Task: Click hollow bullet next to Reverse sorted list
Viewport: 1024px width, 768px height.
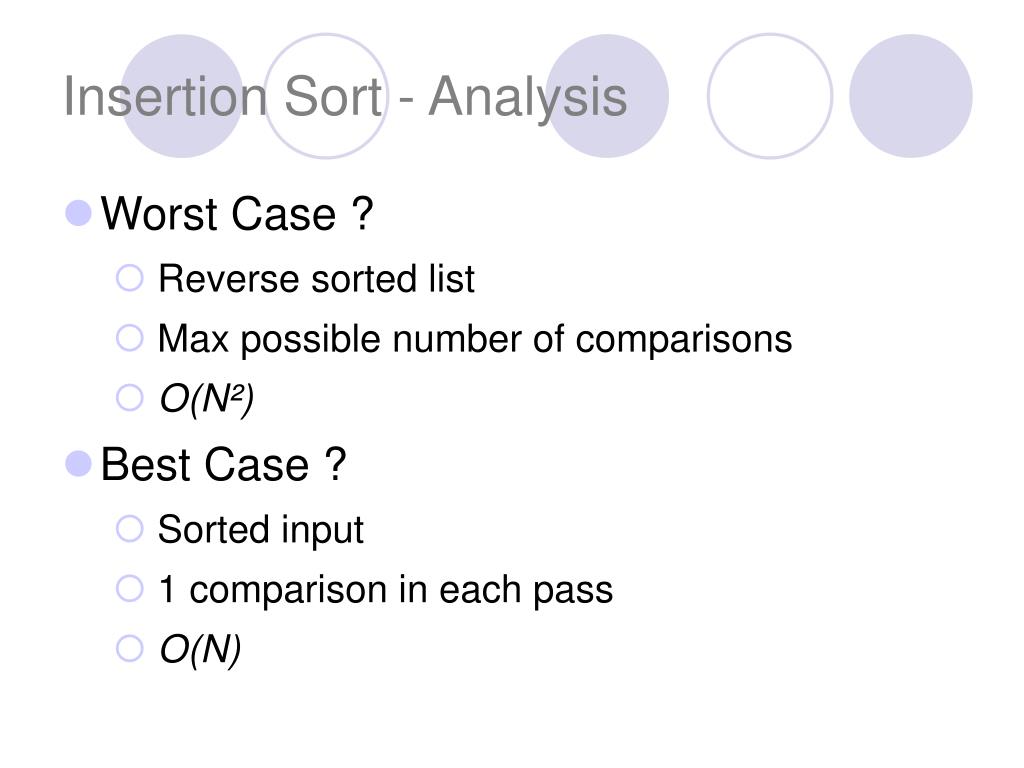Action: point(129,278)
